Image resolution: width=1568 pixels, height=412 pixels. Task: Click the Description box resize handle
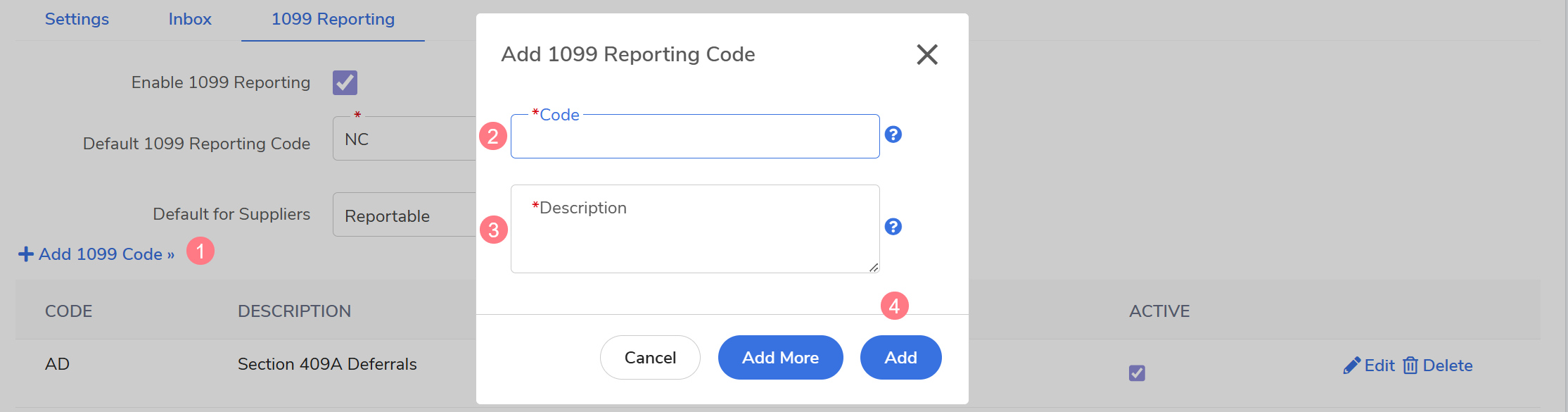pyautogui.click(x=873, y=267)
